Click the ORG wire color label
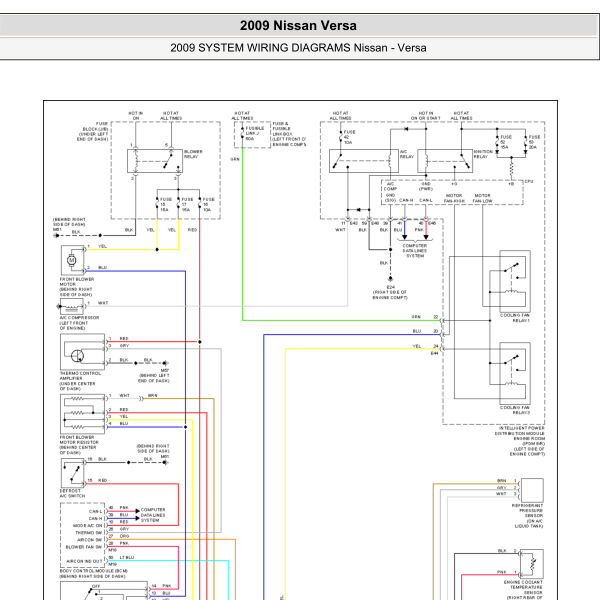The width and height of the screenshot is (600, 600). (124, 536)
